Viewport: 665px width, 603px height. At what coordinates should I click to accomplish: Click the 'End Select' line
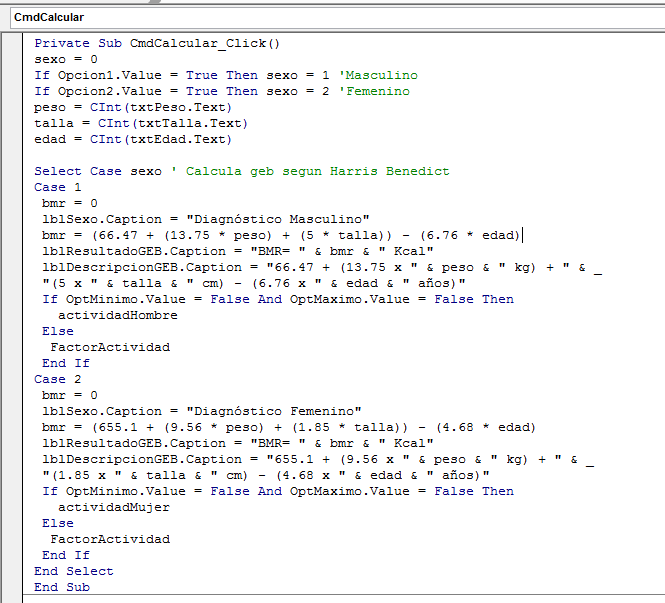(x=74, y=572)
